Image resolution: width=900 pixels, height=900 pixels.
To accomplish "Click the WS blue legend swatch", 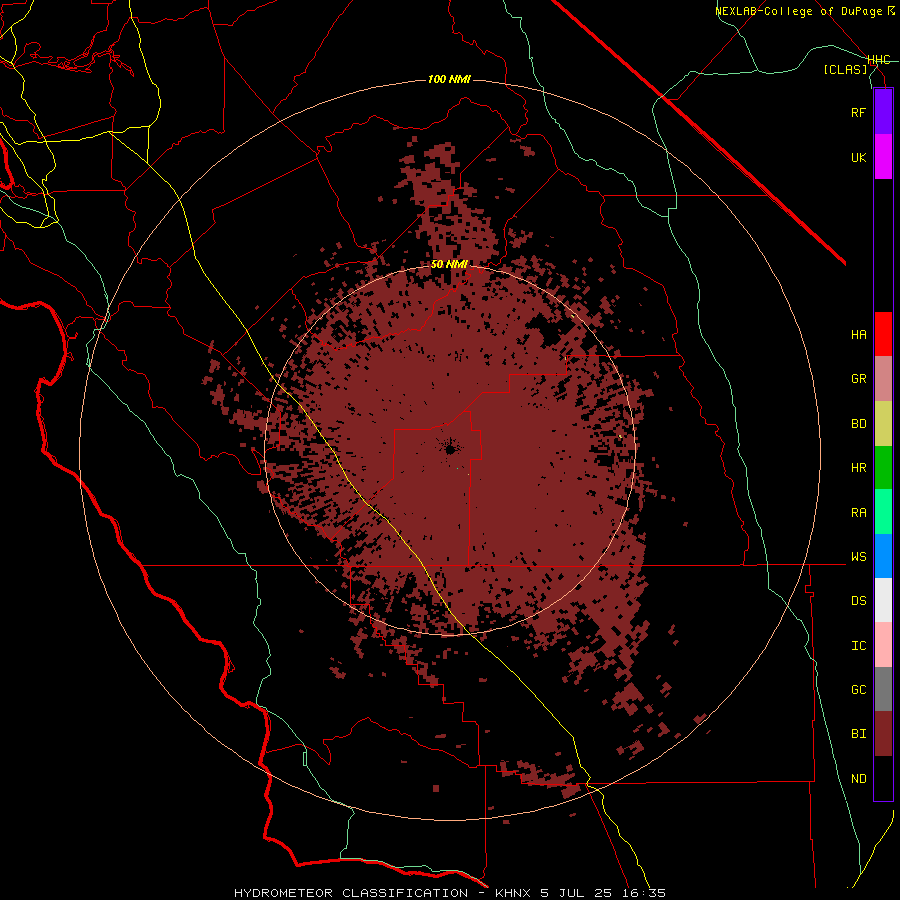I will [883, 556].
